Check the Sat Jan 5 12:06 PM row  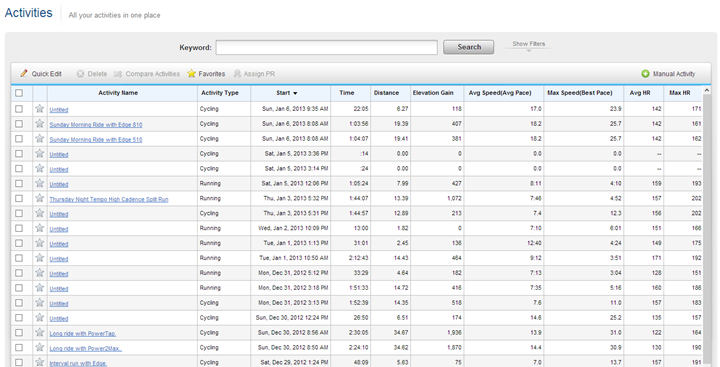pyautogui.click(x=19, y=184)
